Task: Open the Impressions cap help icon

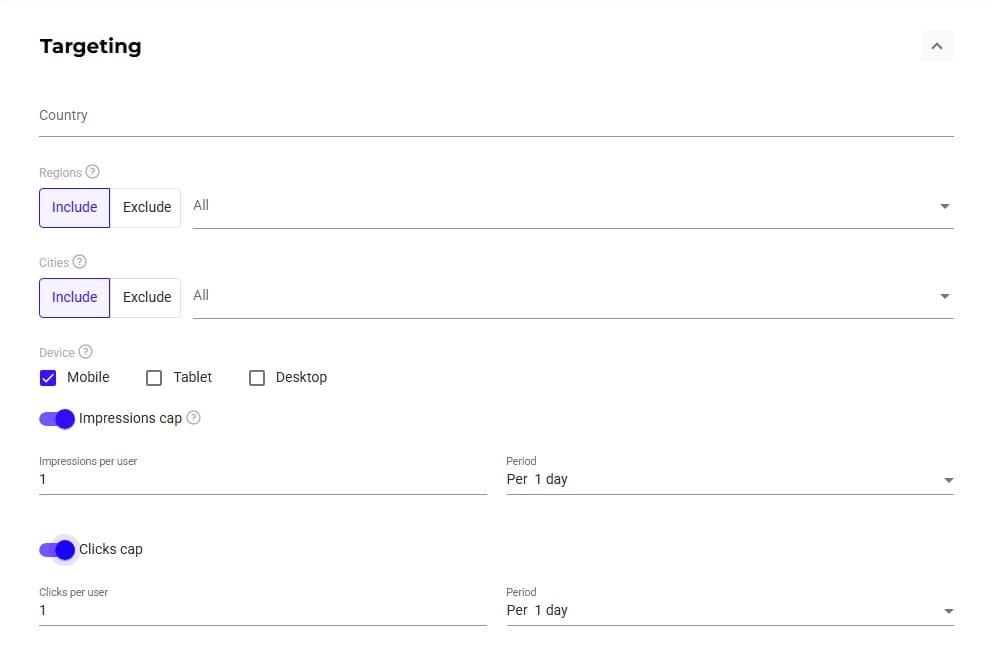Action: [x=194, y=417]
